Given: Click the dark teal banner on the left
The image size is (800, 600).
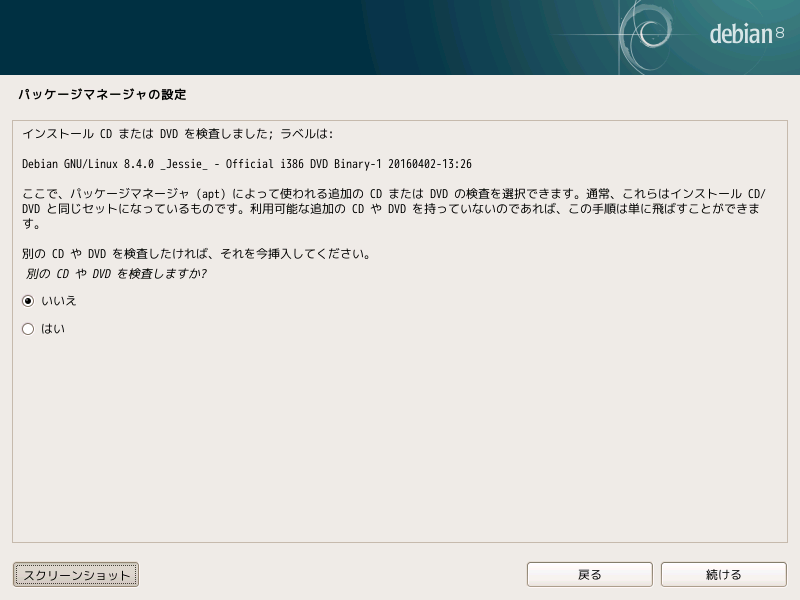Looking at the screenshot, I should click(200, 37).
